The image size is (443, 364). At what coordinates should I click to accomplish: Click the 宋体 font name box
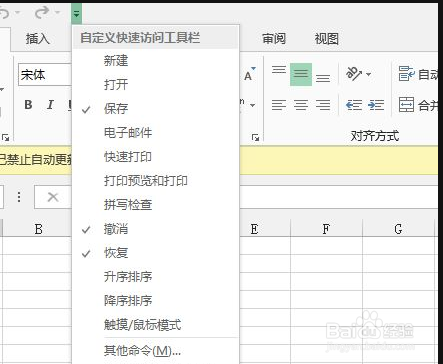45,75
